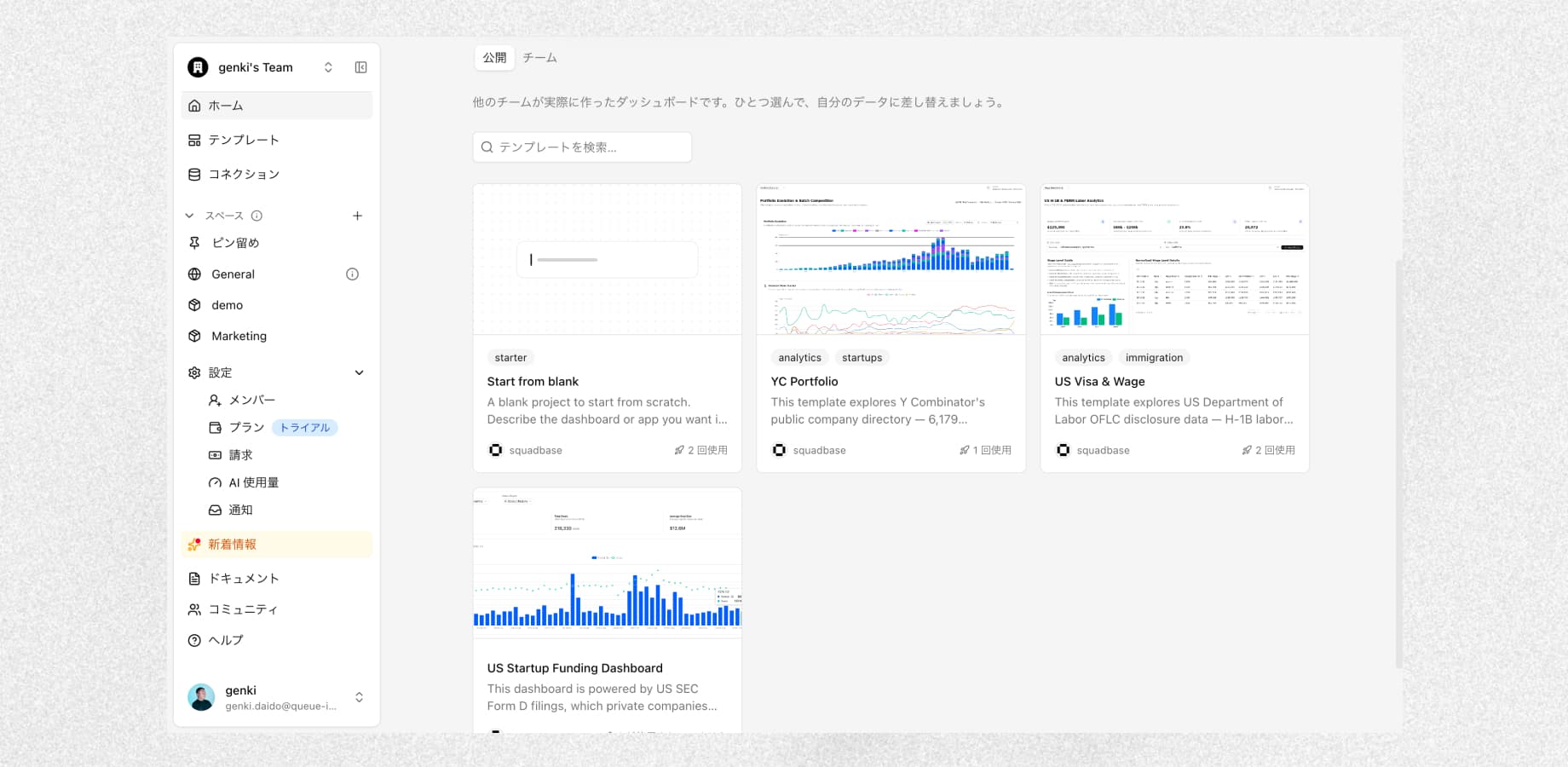Image resolution: width=1568 pixels, height=767 pixels.
Task: Focus the テンプレートを検索 search field
Action: (582, 147)
